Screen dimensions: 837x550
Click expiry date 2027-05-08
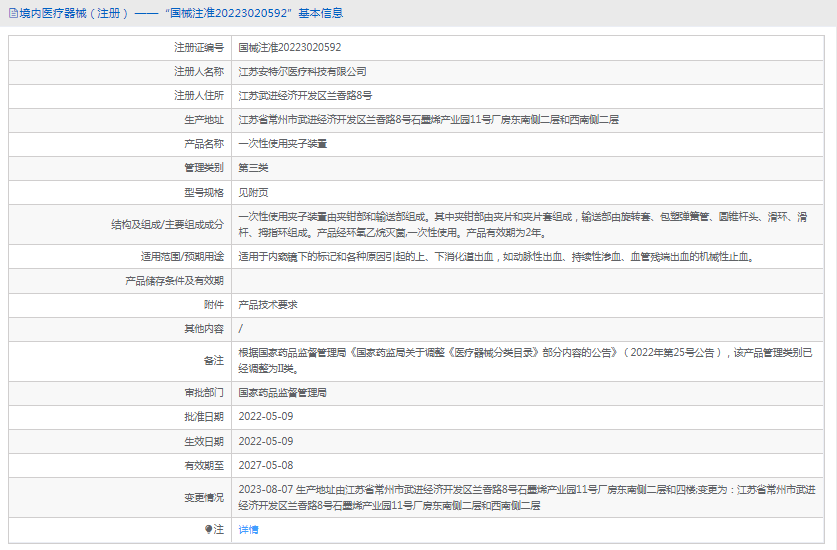266,465
